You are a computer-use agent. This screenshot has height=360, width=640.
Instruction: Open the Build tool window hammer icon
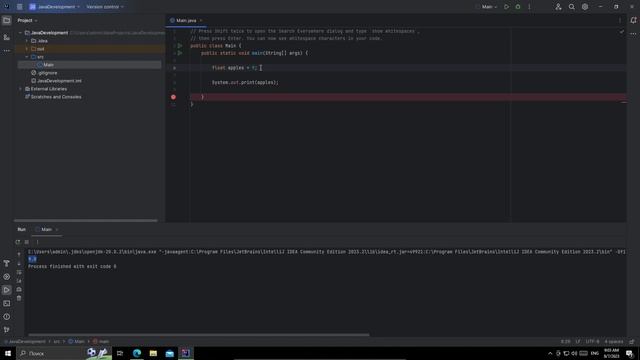(x=7, y=263)
